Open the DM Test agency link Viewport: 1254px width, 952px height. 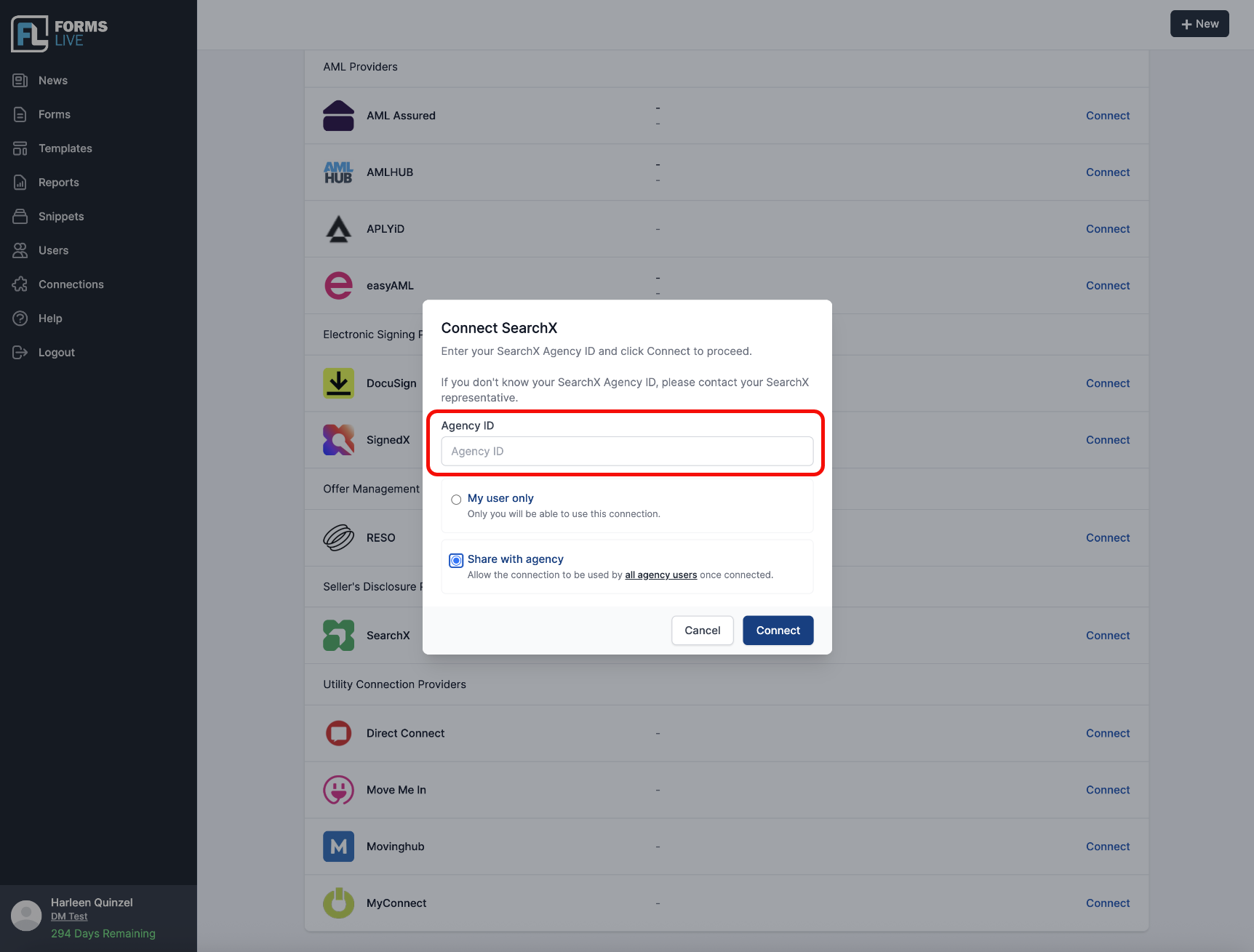click(69, 917)
